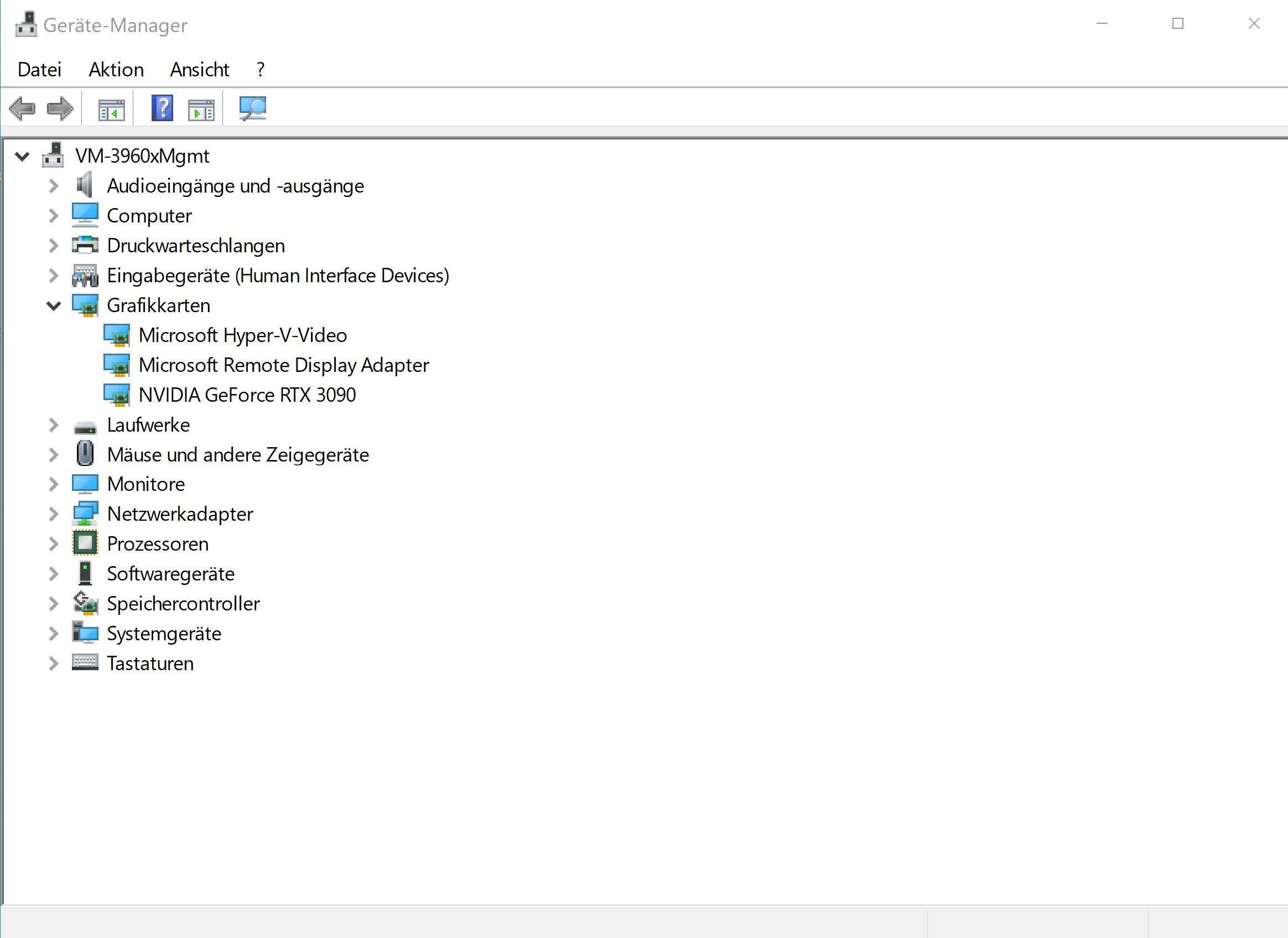
Task: Click the Computer monitor icon
Action: [85, 215]
